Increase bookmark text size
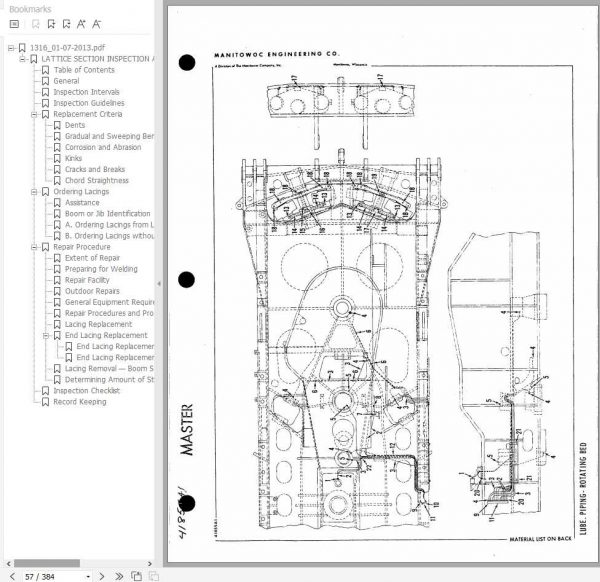This screenshot has width=600, height=582. 81,24
